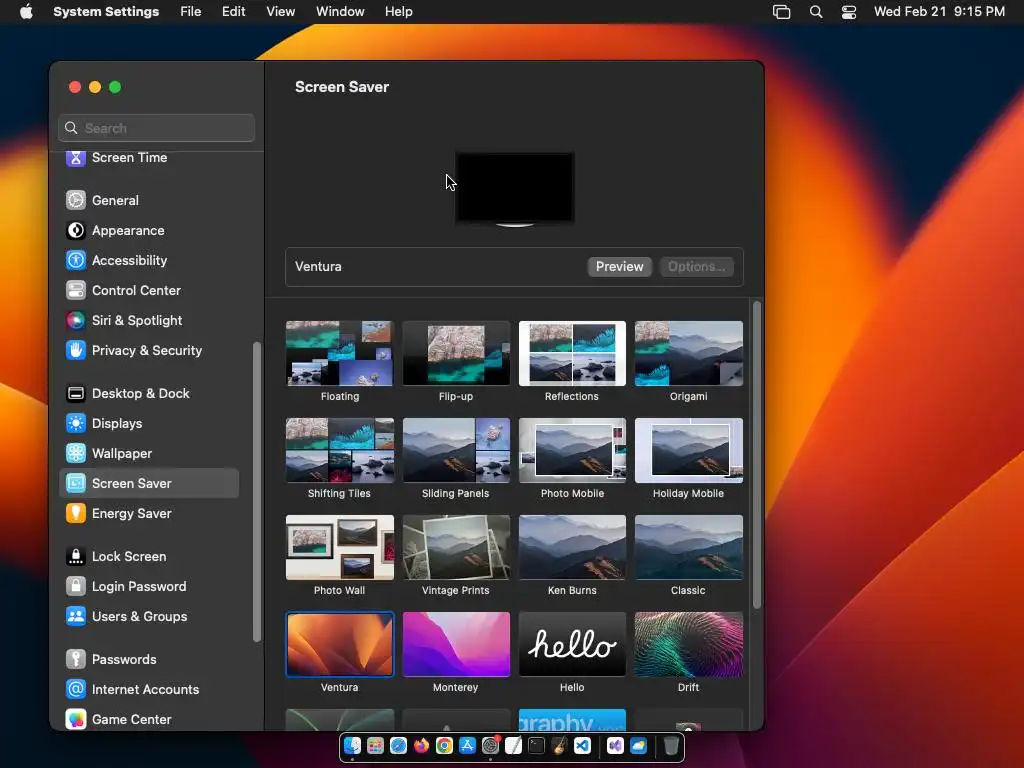Screen dimensions: 1024x768
Task: Open the File menu
Action: point(191,12)
